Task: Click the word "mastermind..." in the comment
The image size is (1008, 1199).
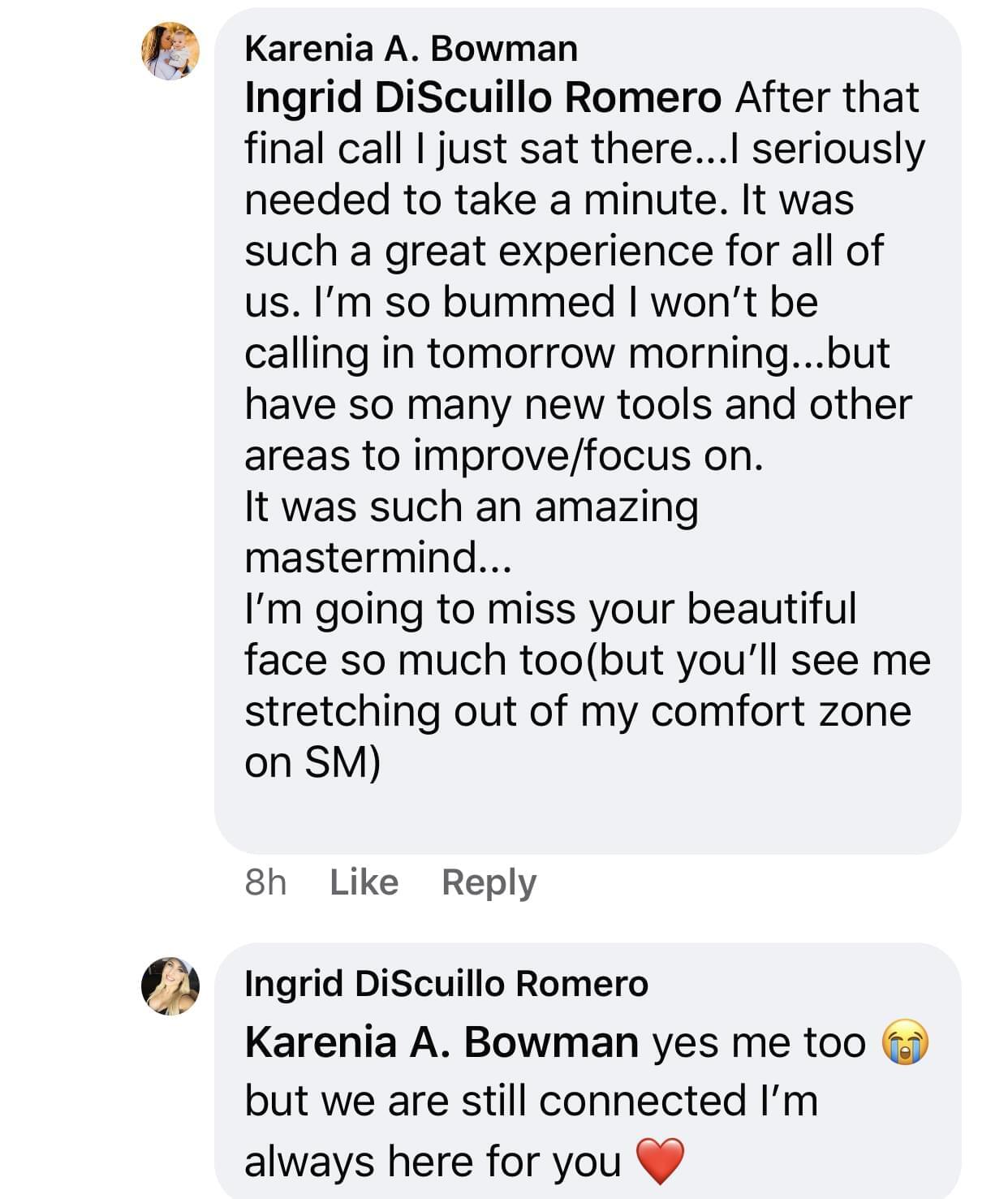Action: point(377,558)
